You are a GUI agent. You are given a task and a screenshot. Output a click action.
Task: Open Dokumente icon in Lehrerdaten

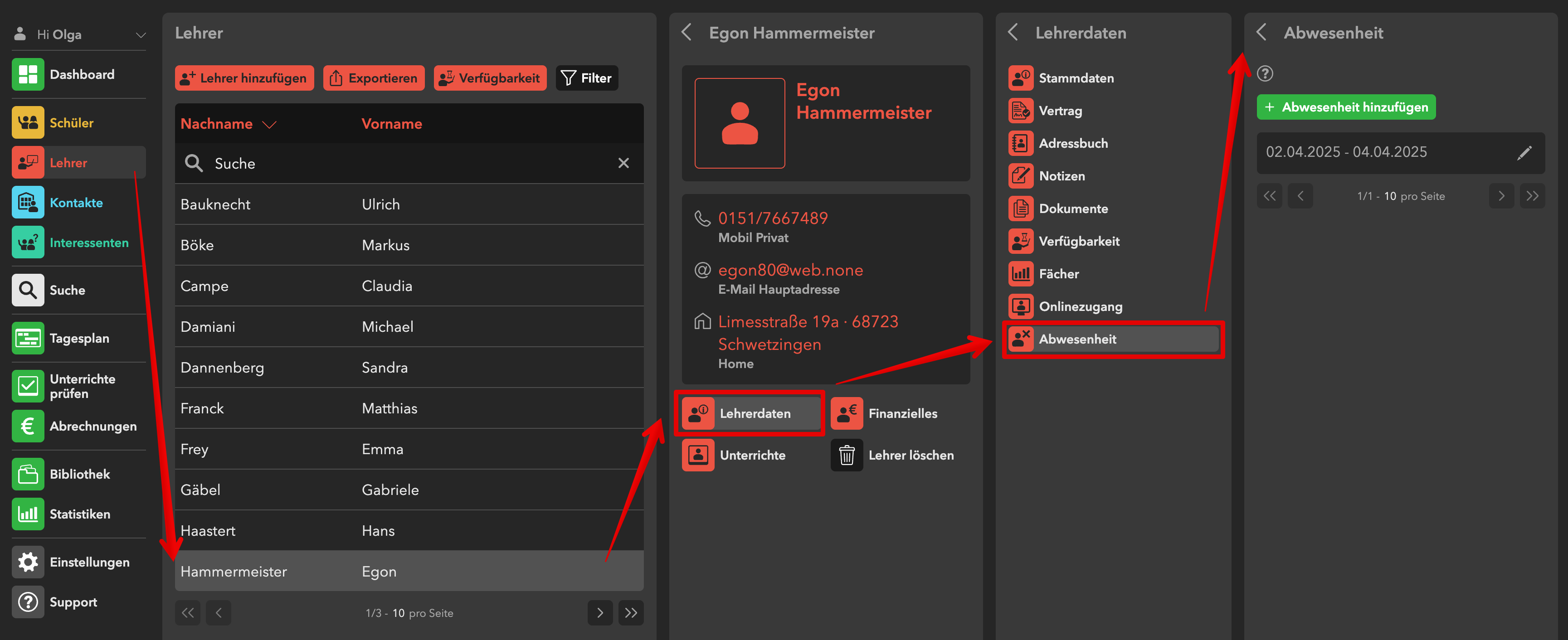pyautogui.click(x=1021, y=208)
